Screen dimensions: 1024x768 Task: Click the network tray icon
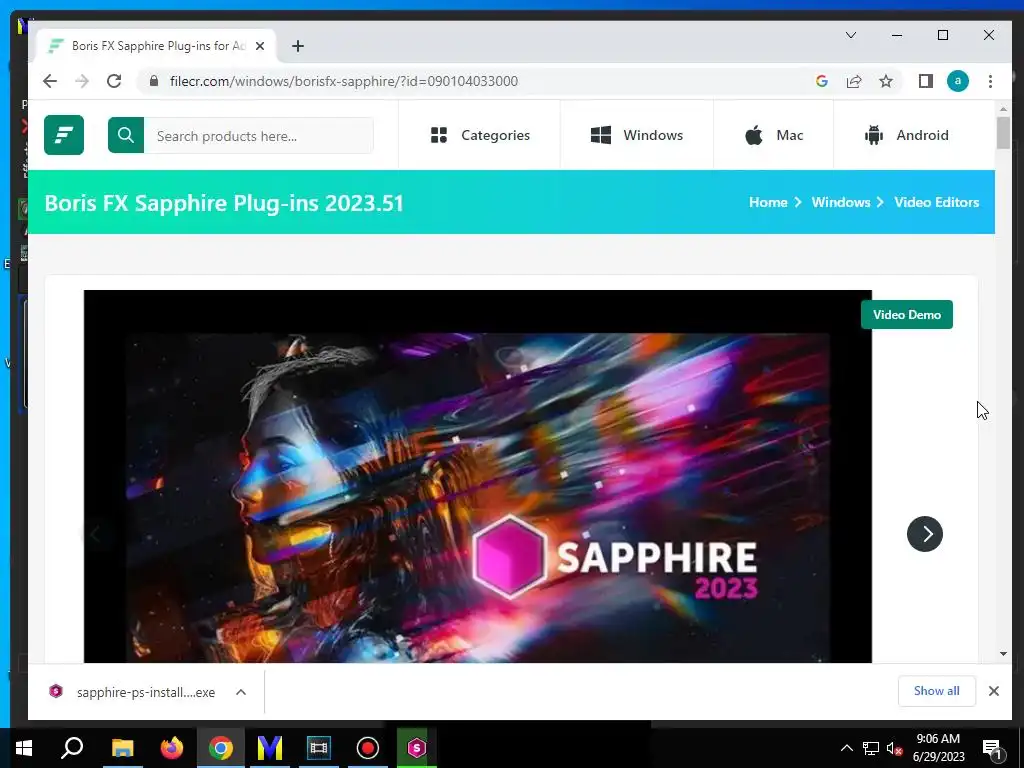click(x=871, y=748)
